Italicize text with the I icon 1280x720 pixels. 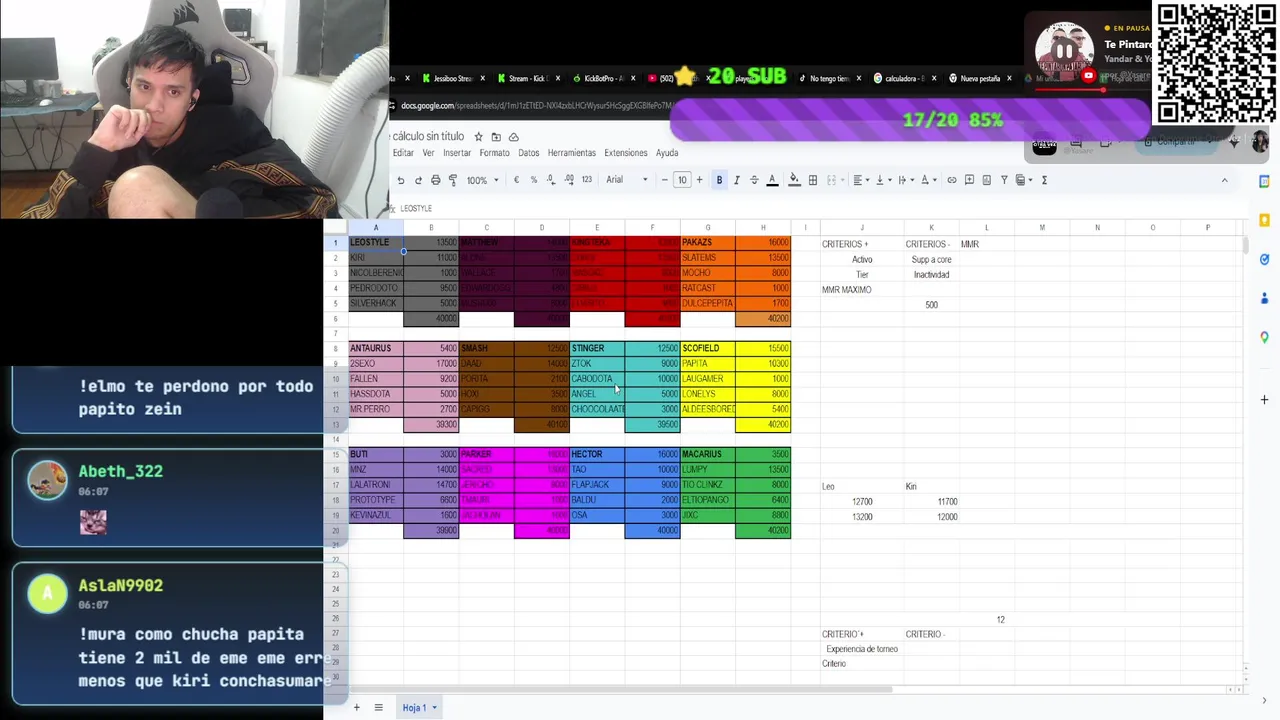[x=736, y=180]
